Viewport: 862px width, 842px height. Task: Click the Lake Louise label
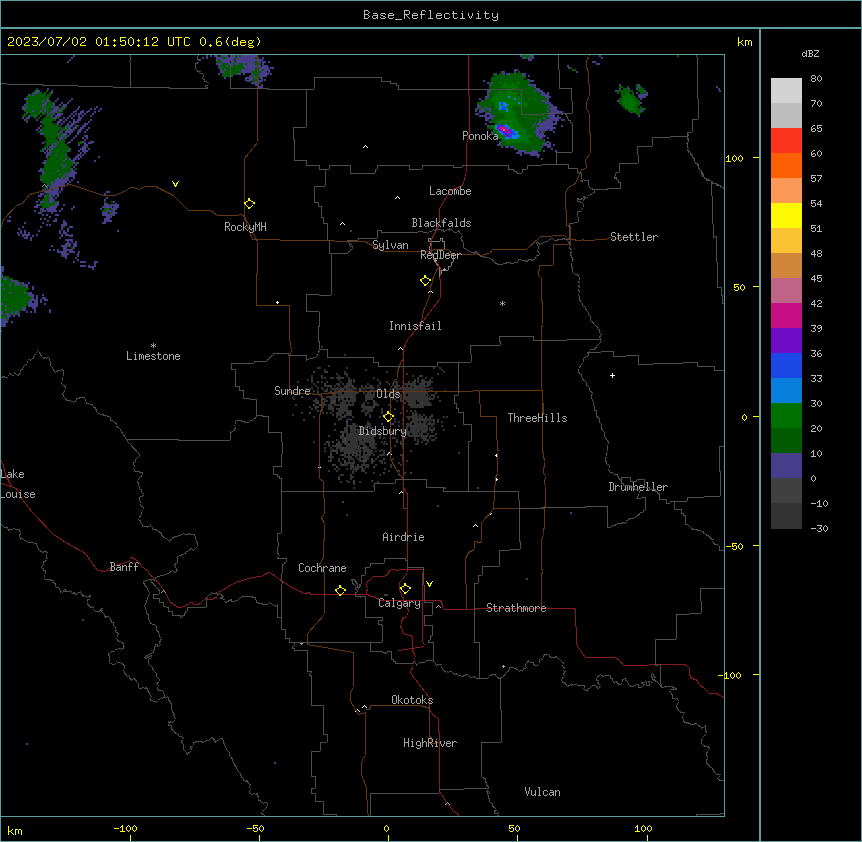click(x=18, y=484)
